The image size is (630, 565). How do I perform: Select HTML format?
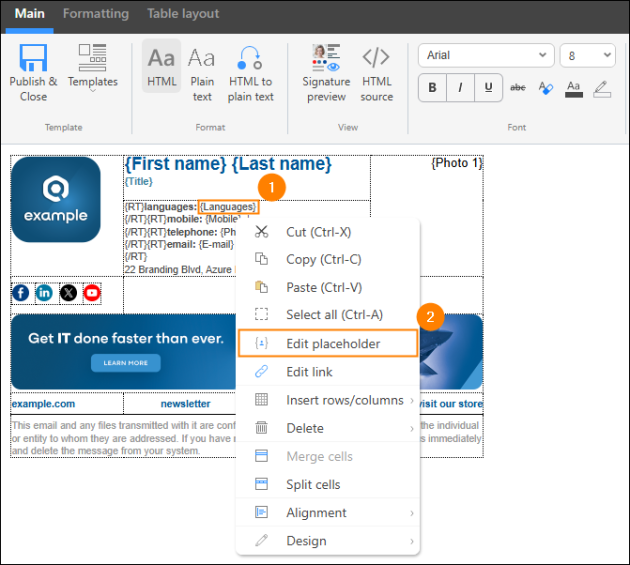click(162, 66)
